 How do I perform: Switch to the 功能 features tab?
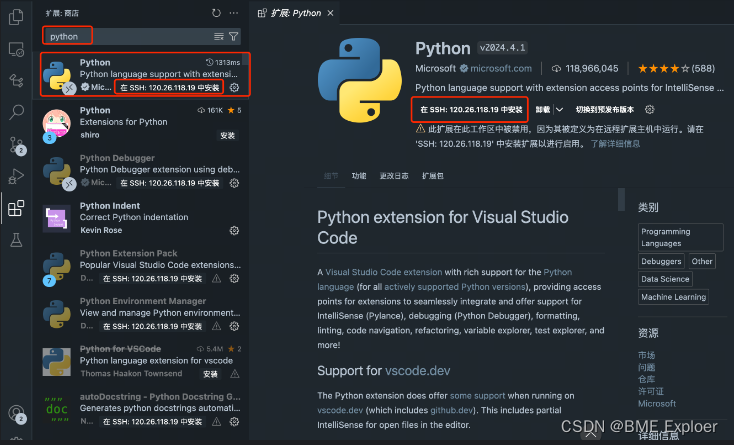click(x=359, y=176)
